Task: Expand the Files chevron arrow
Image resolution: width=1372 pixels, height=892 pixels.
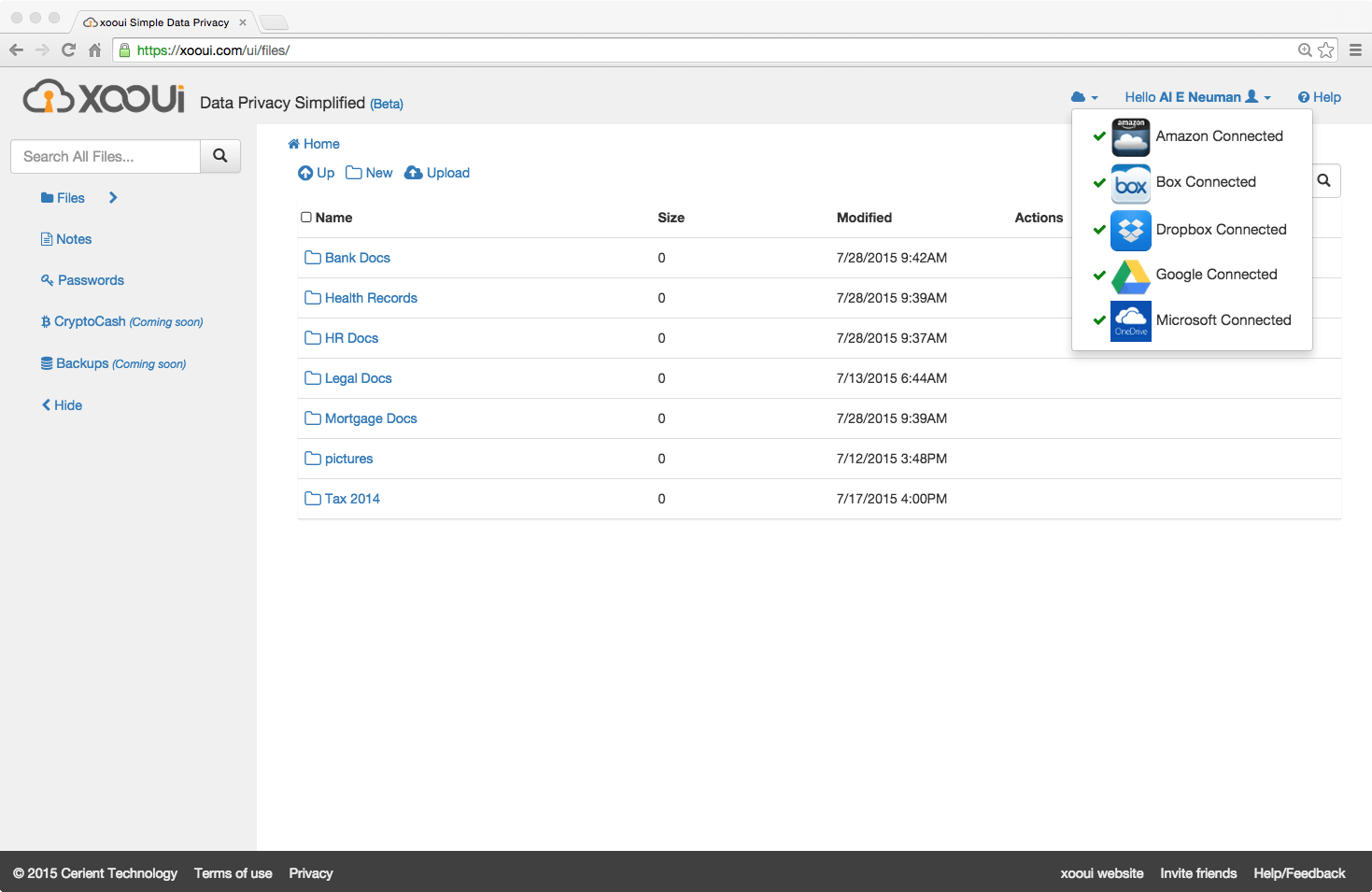Action: coord(113,198)
